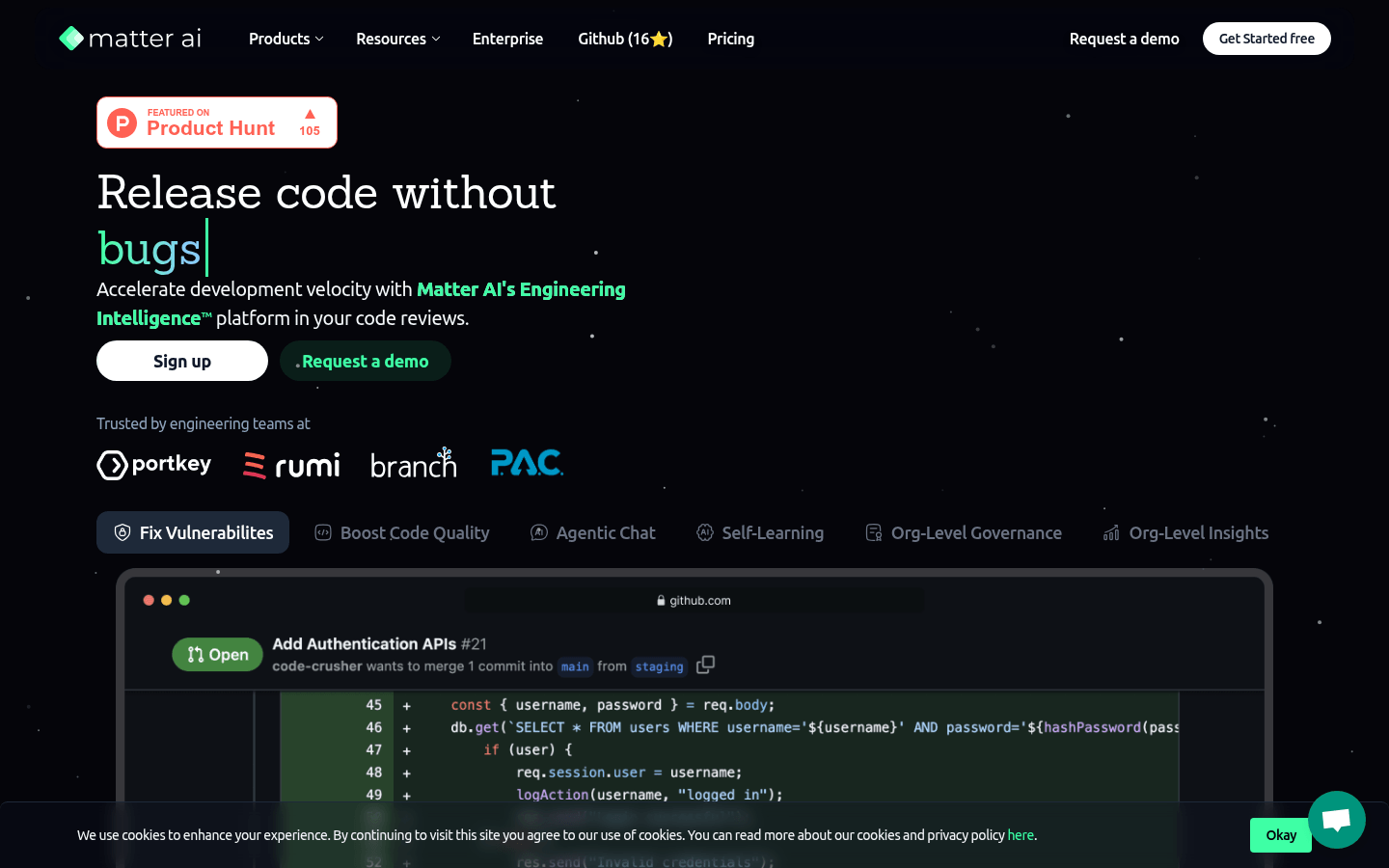Open the Products dropdown menu

pyautogui.click(x=286, y=39)
